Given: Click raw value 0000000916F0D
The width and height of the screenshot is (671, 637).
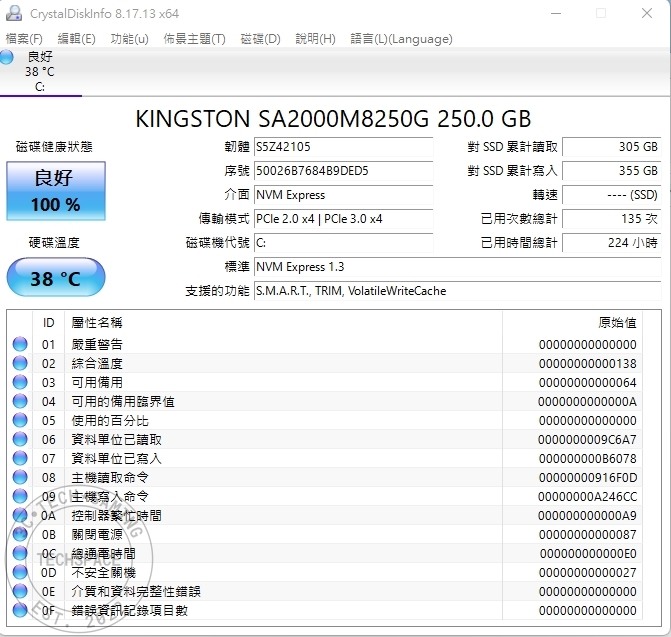Looking at the screenshot, I should 588,477.
